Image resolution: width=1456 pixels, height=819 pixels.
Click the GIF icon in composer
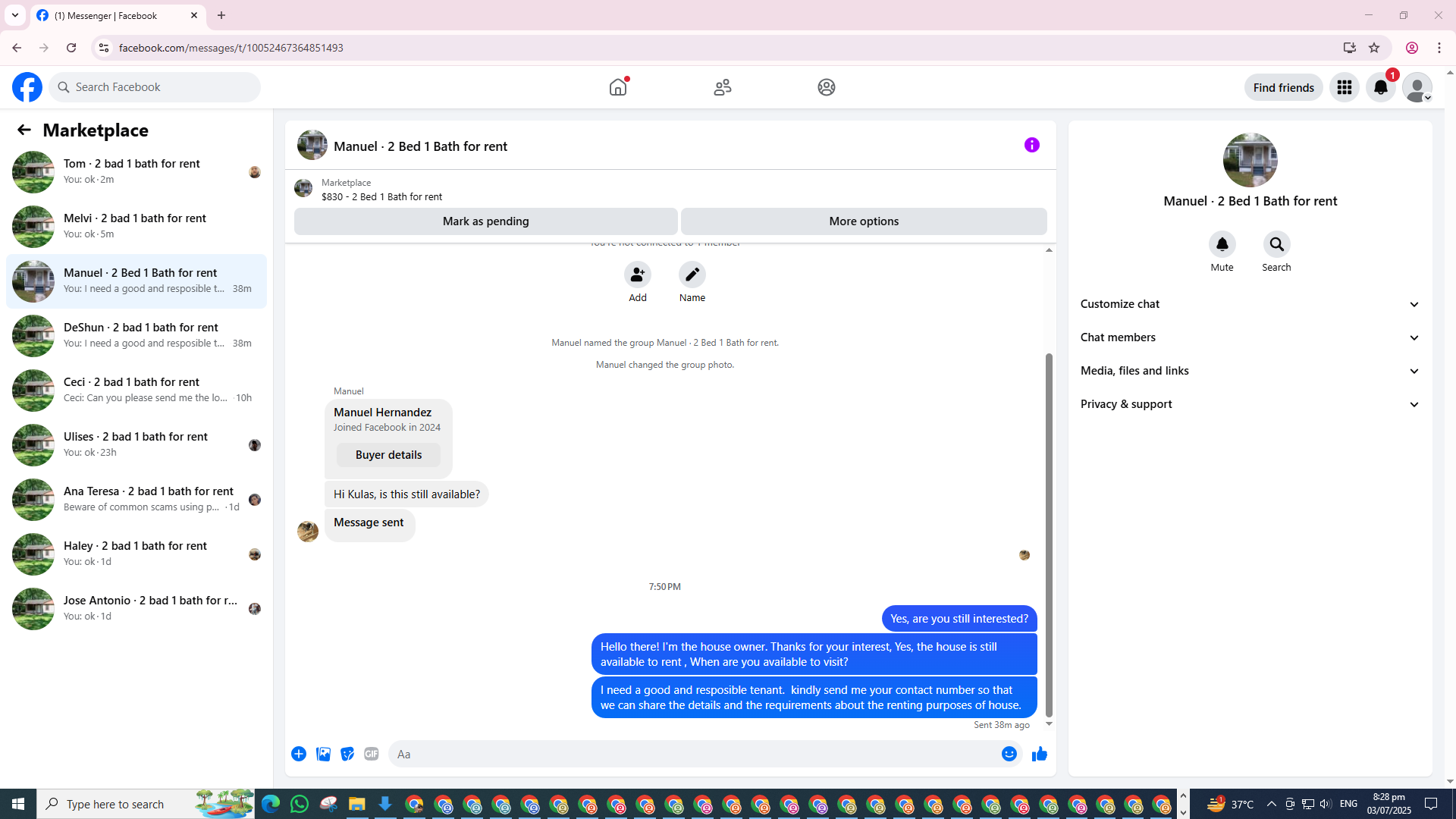[x=371, y=754]
